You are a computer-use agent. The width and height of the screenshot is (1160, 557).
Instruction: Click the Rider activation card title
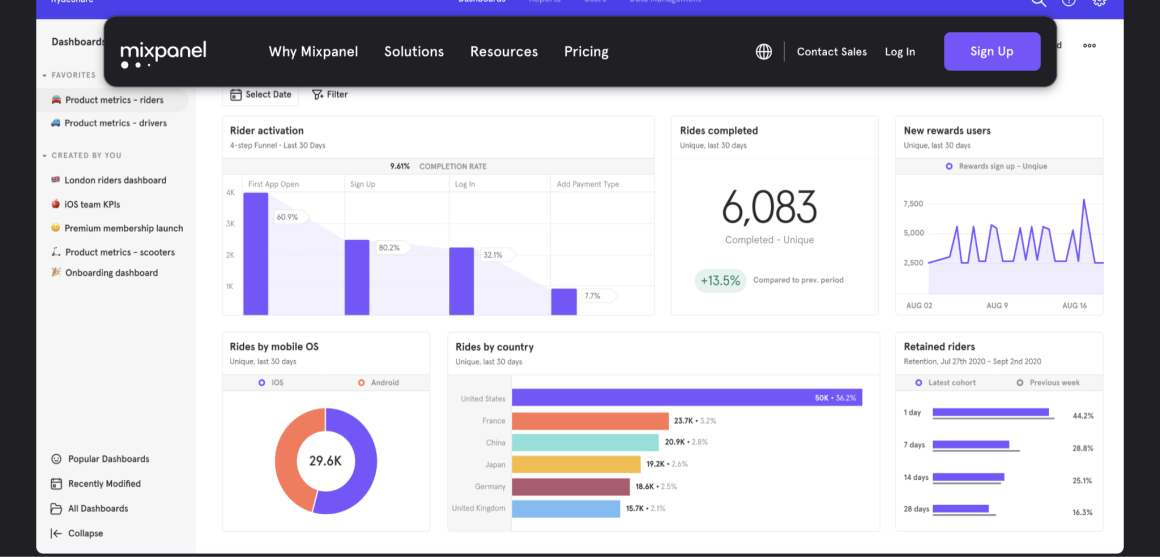[267, 131]
